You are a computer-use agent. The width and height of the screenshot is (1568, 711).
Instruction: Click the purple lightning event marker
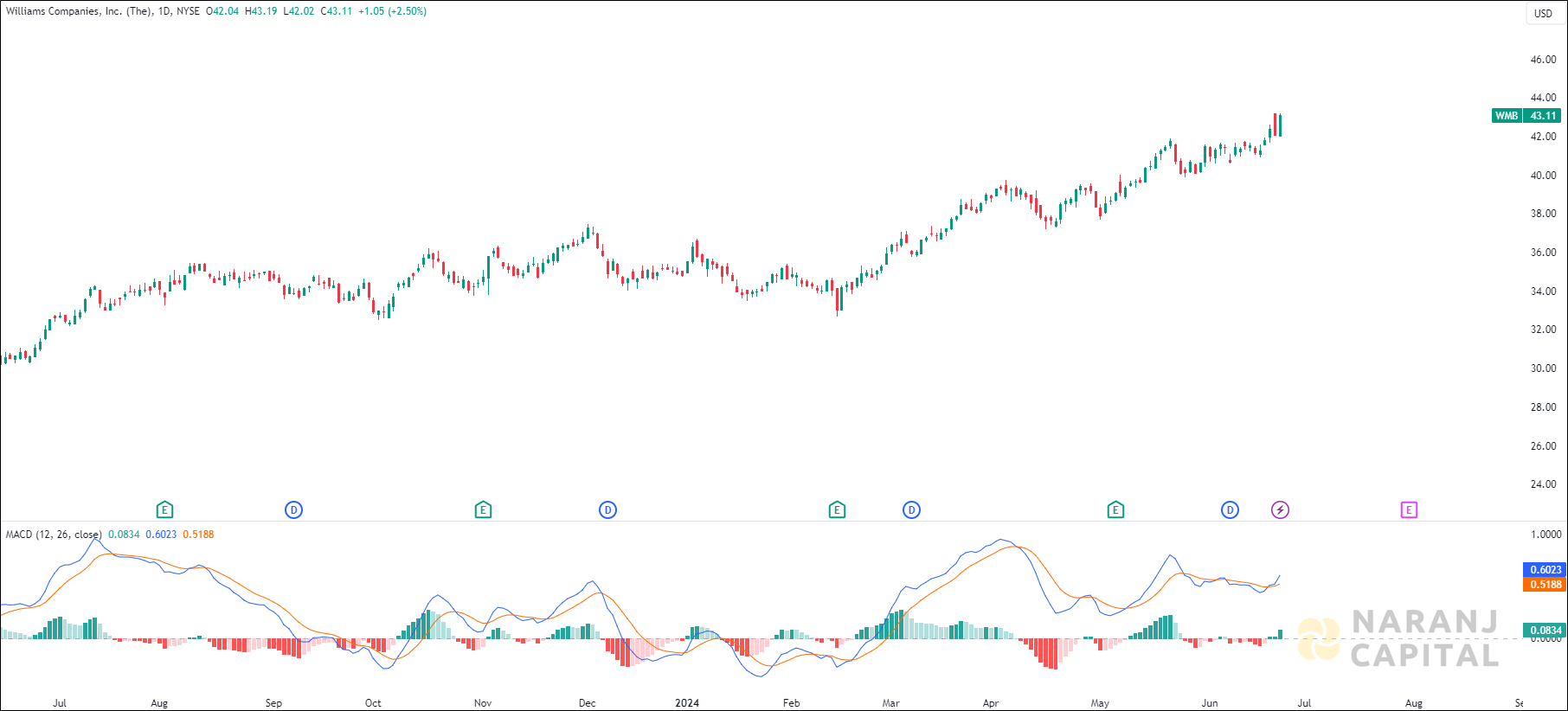[1280, 510]
